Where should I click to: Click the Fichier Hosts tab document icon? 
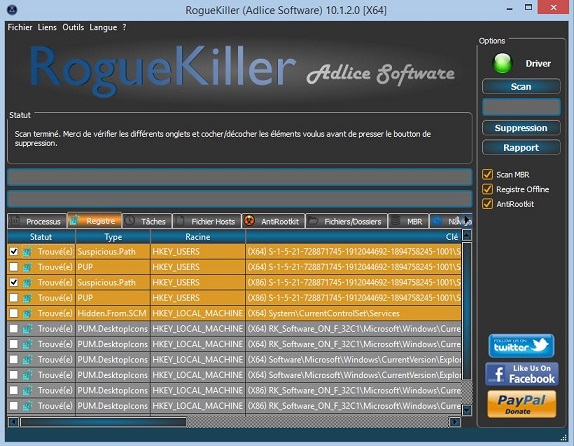(180, 220)
